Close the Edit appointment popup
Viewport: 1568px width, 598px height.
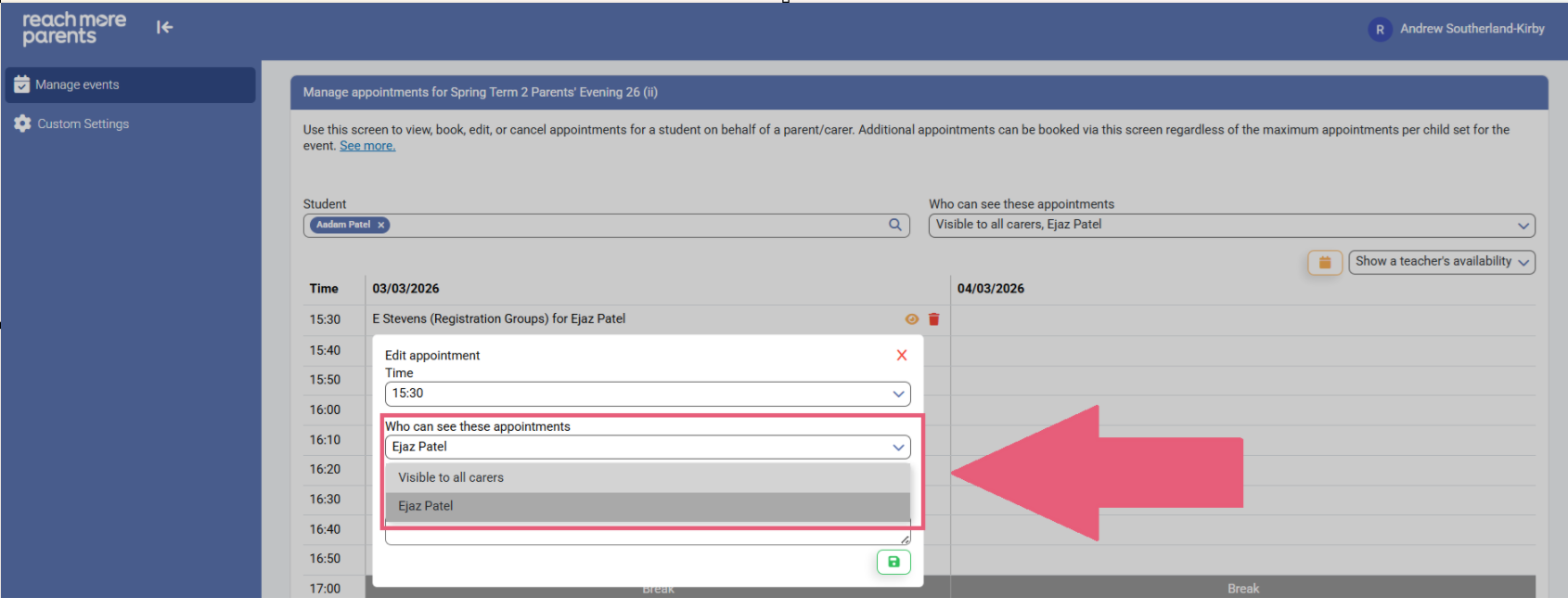[901, 356]
